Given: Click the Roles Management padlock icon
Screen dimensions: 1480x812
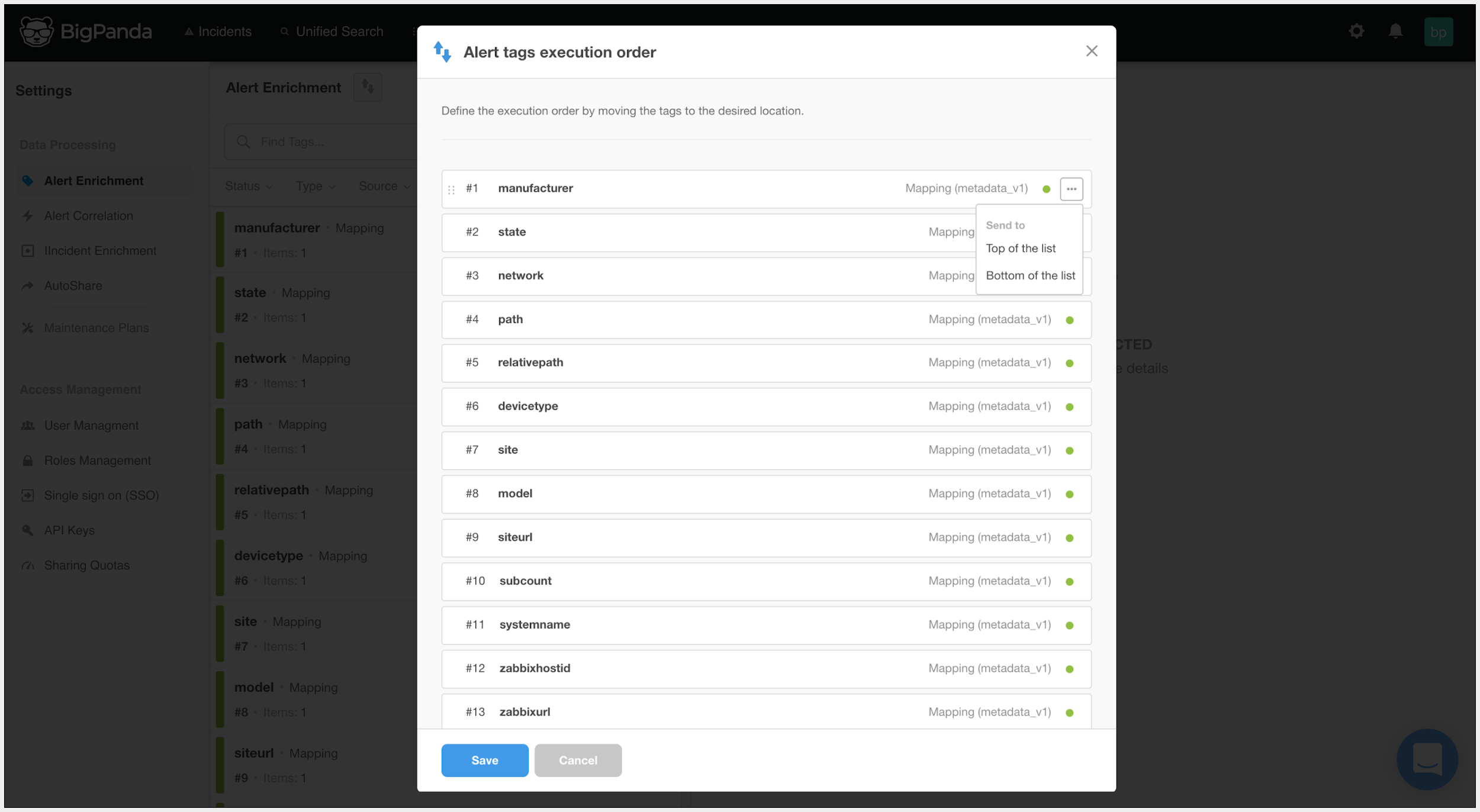Looking at the screenshot, I should [x=27, y=460].
